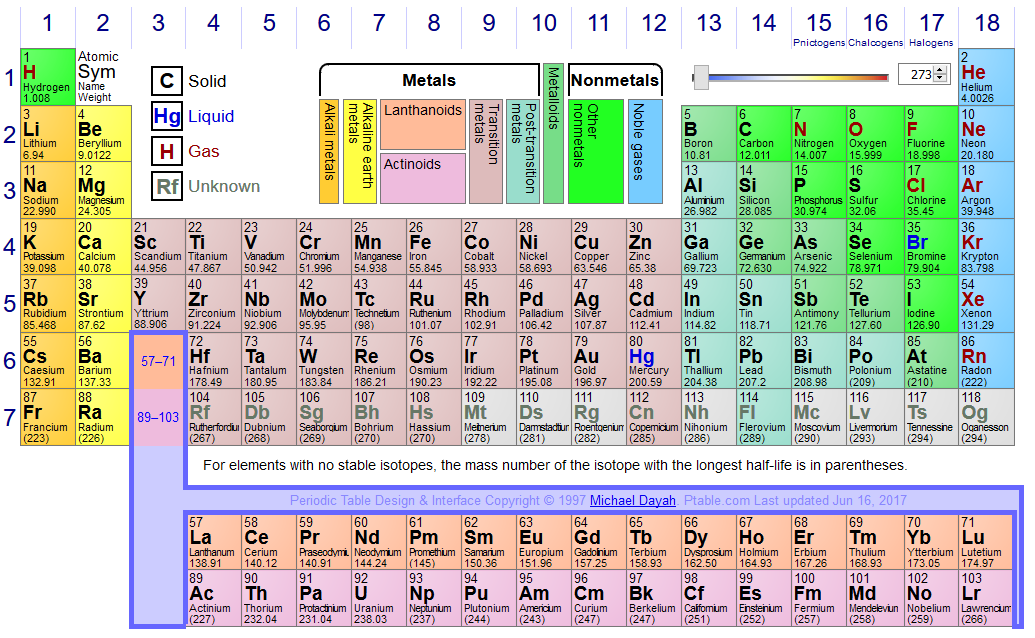
Task: Select the Oganesson (Og) element cell
Action: pos(985,417)
